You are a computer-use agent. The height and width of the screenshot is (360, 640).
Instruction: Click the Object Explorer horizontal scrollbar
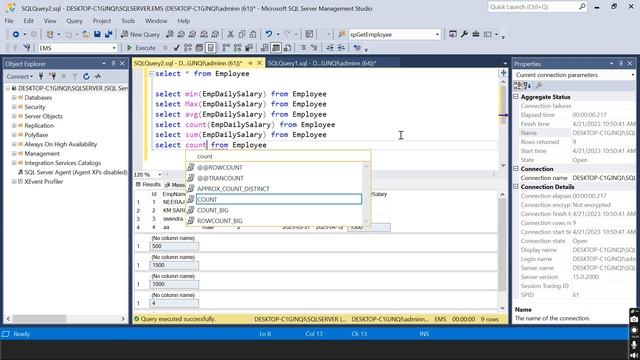(x=65, y=318)
